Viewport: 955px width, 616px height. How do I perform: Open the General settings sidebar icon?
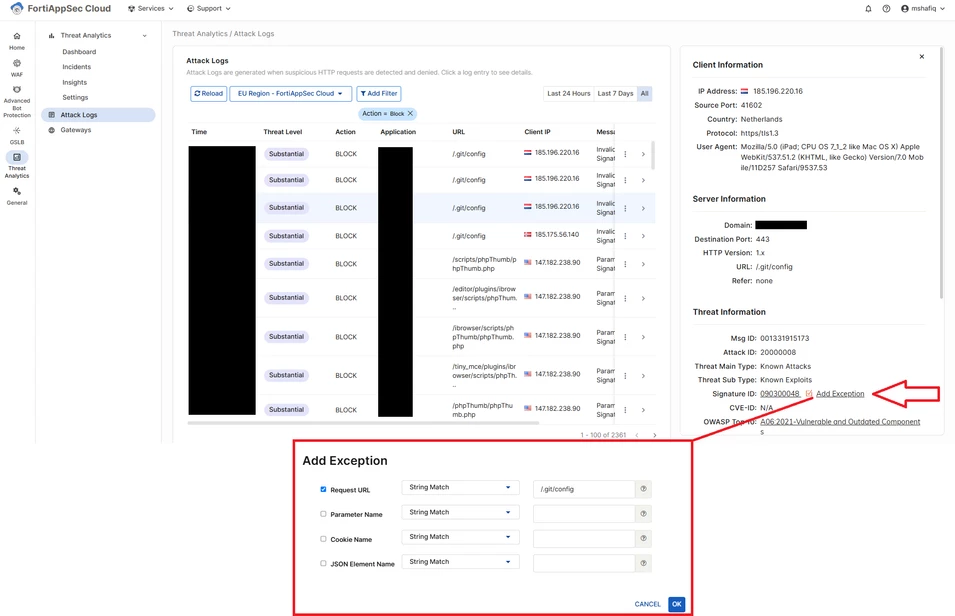click(17, 196)
